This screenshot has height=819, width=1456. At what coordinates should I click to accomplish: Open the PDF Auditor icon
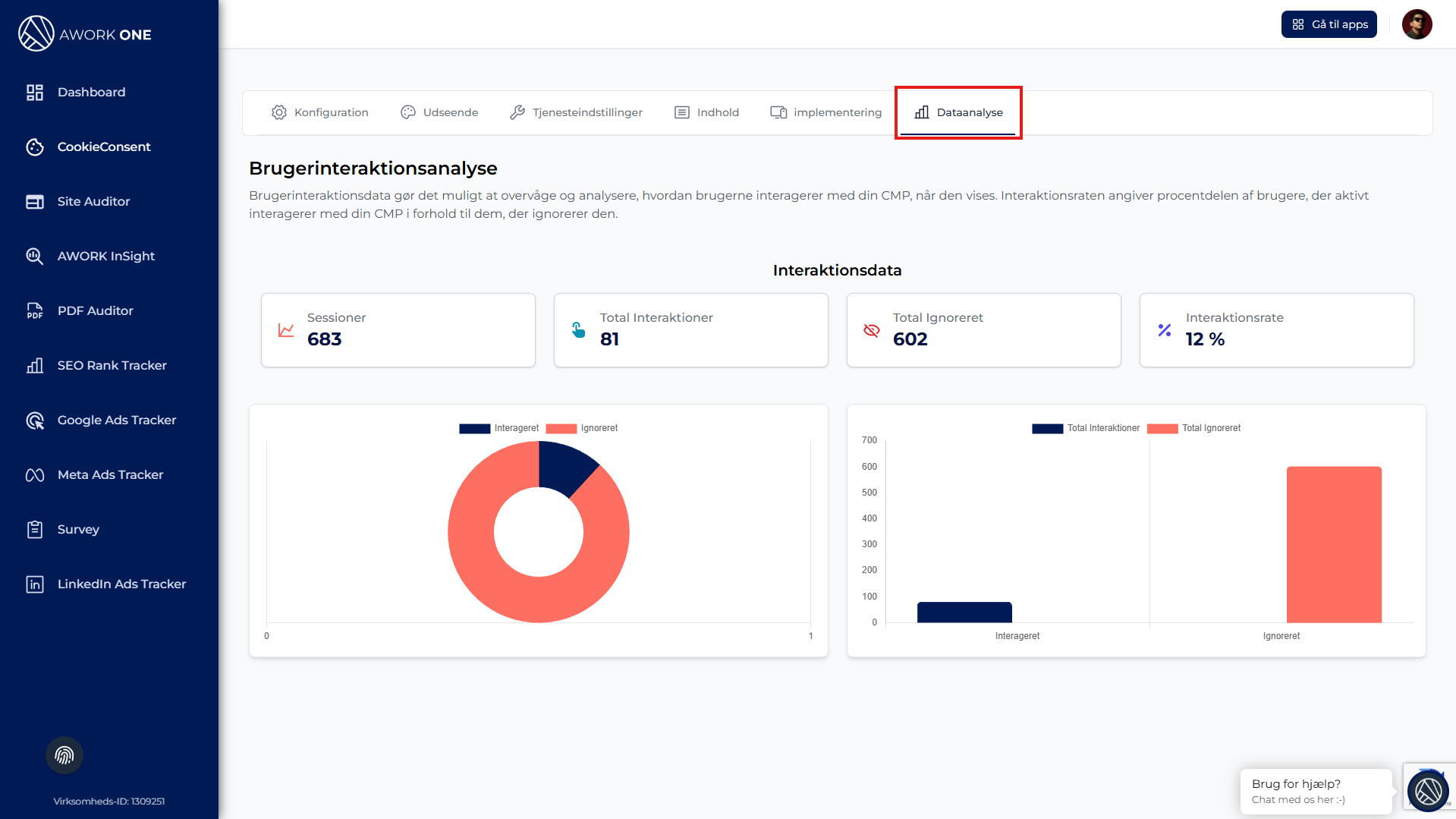coord(35,311)
